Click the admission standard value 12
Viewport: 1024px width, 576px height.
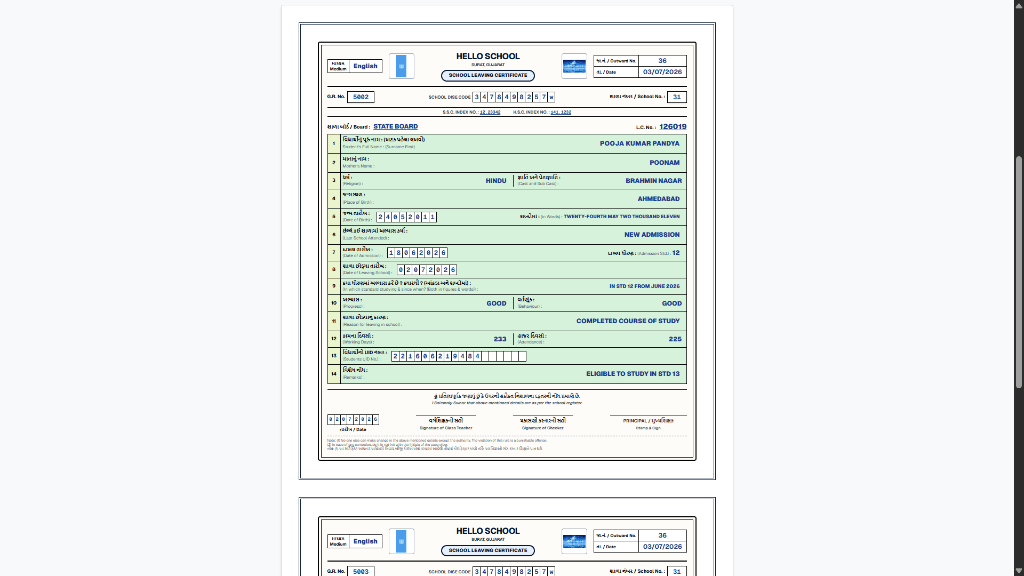(676, 253)
